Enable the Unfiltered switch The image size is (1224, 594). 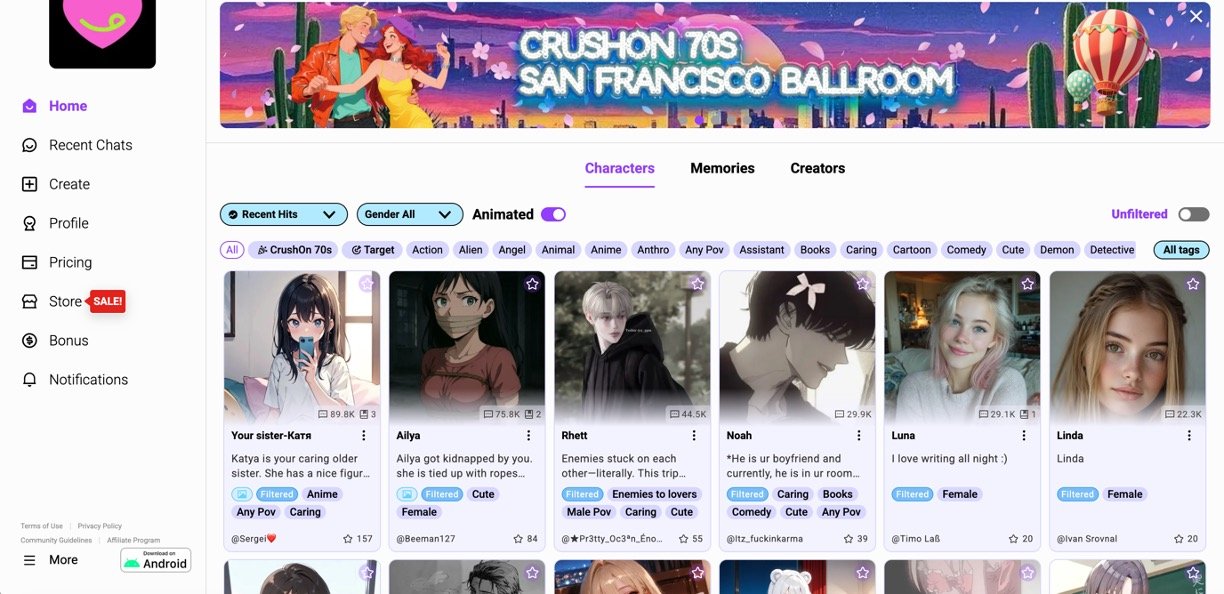pos(1194,214)
